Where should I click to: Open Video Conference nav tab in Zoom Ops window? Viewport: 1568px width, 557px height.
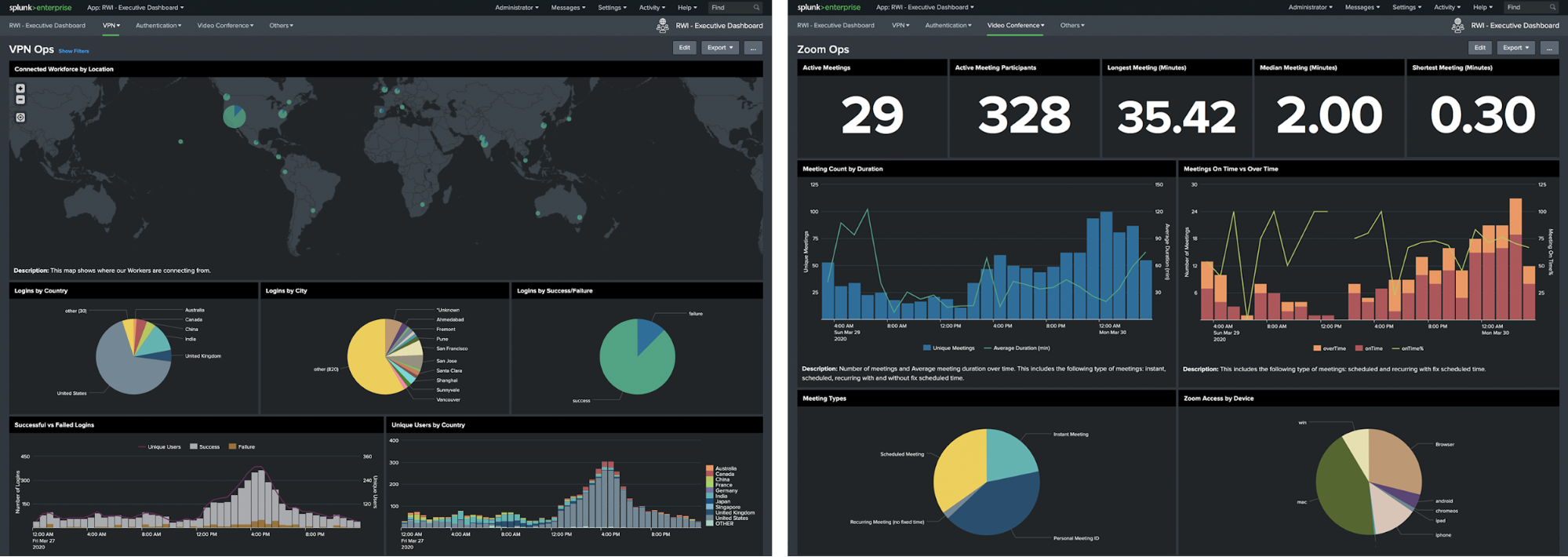coord(1016,25)
